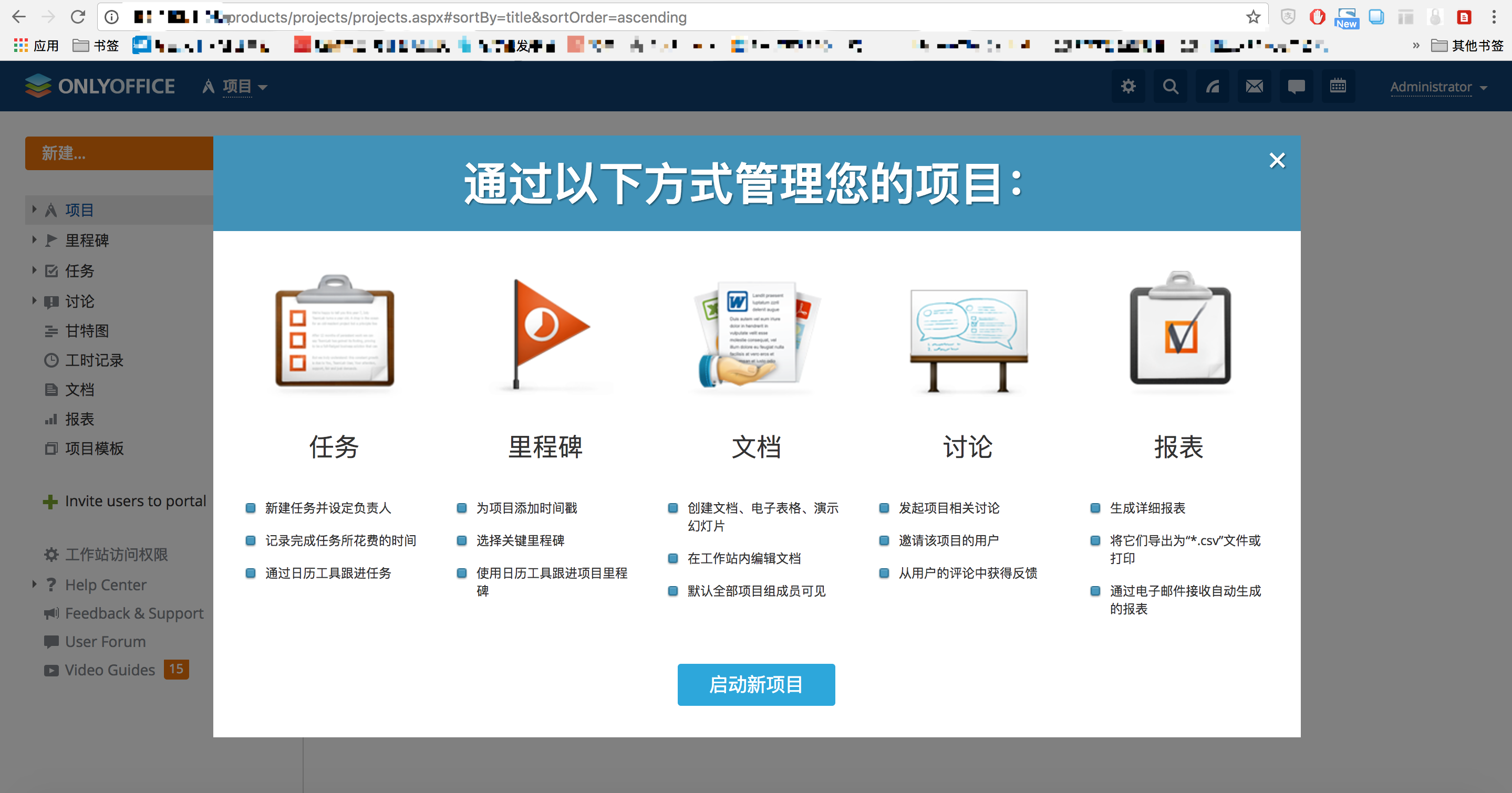Open the talk chat bubble icon
This screenshot has height=793, width=1512.
pyautogui.click(x=1296, y=87)
